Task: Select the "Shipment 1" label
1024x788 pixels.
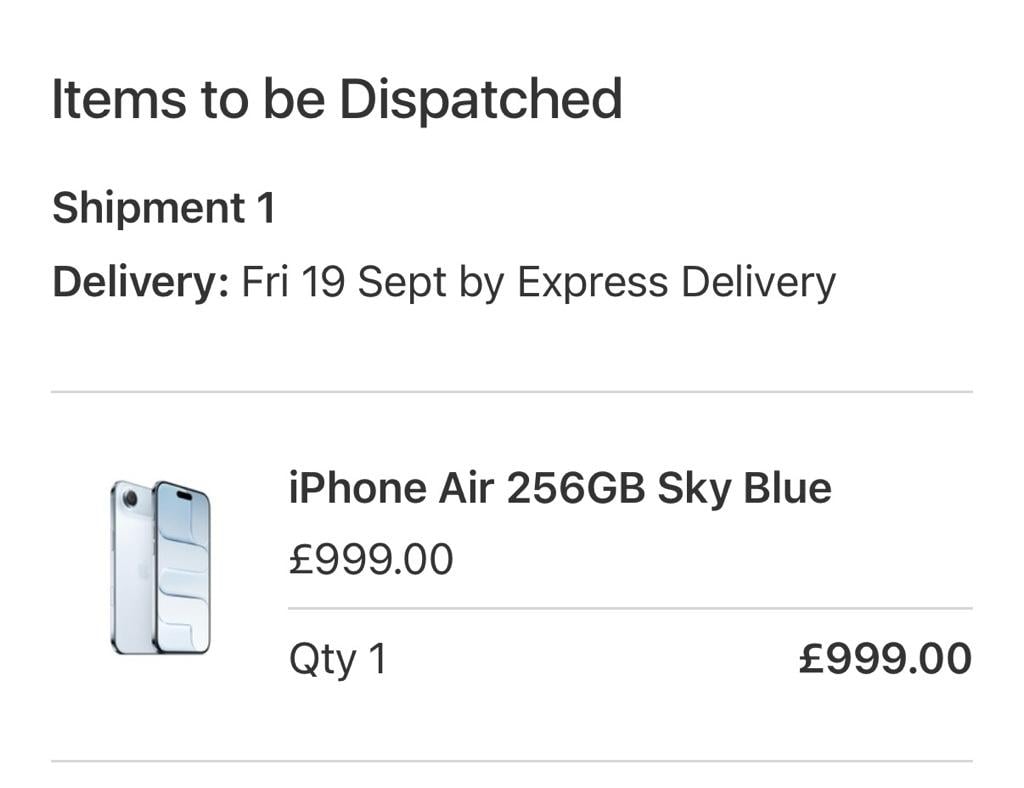Action: pyautogui.click(x=163, y=208)
